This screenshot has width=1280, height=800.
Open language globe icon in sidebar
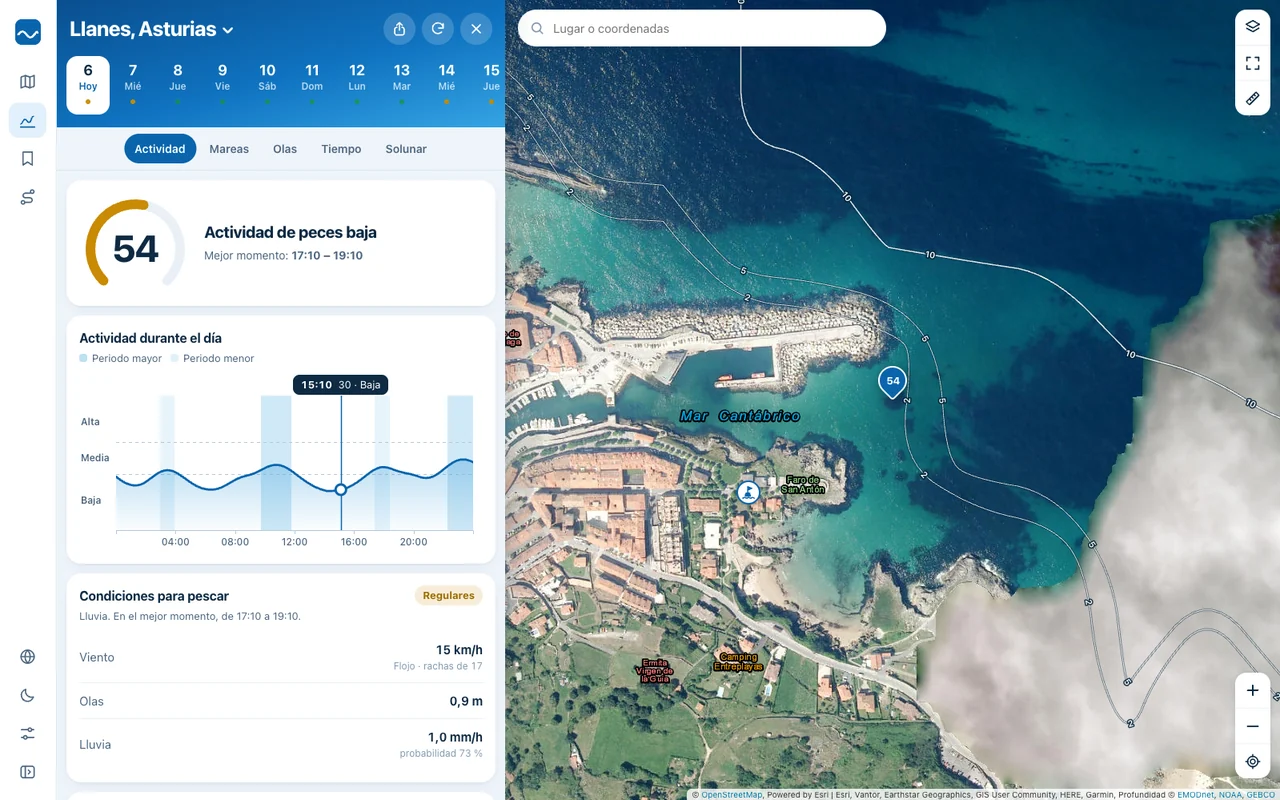(x=28, y=657)
